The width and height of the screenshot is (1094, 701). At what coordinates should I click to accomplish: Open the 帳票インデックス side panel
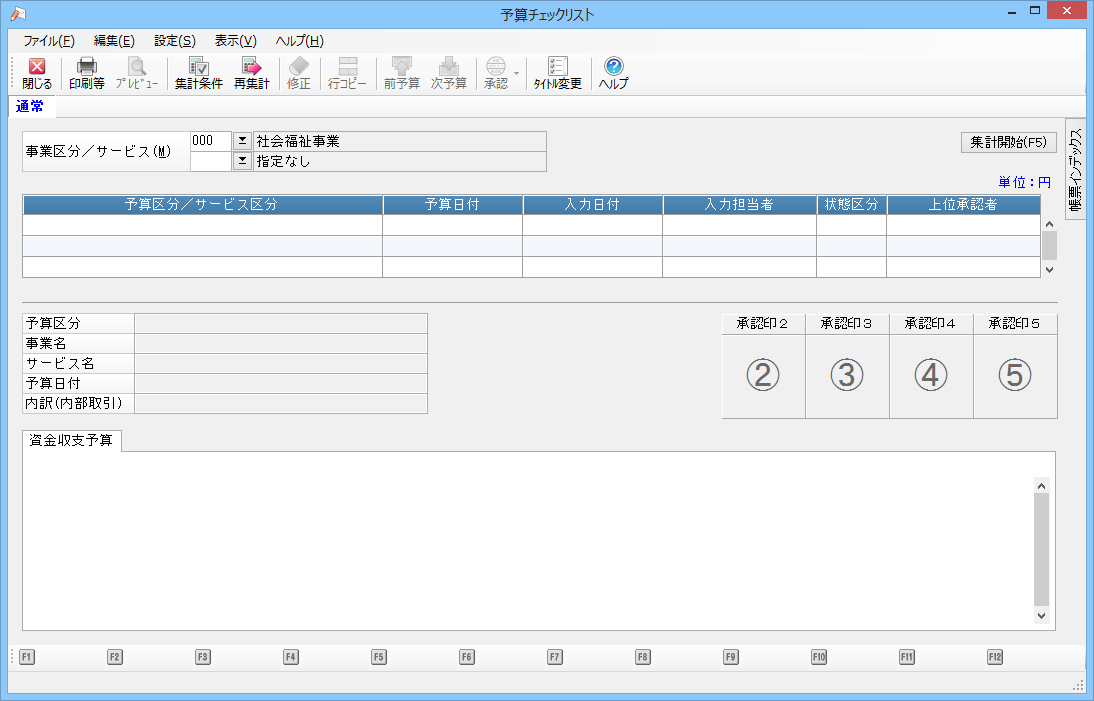[1075, 168]
